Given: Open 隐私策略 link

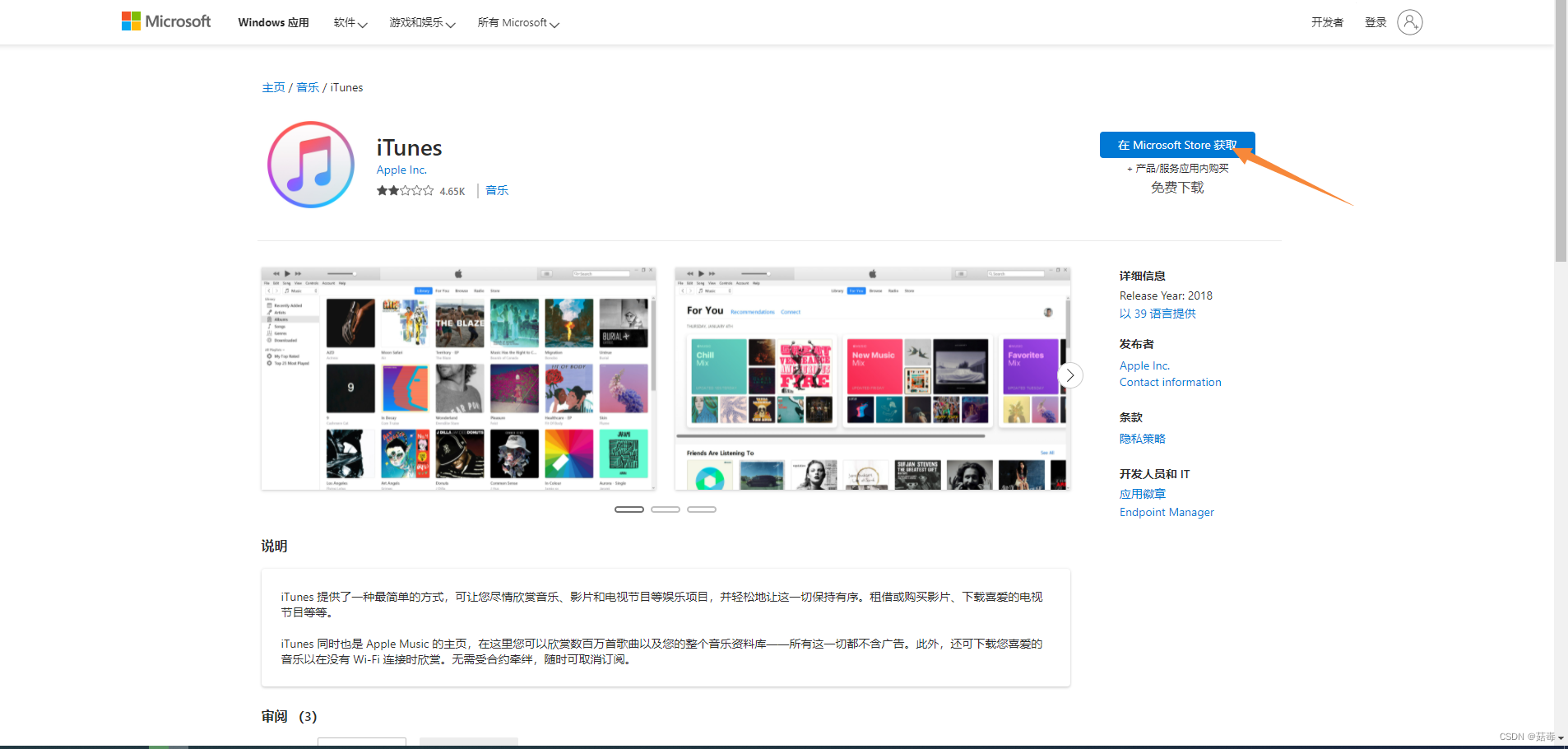Looking at the screenshot, I should coord(1142,439).
